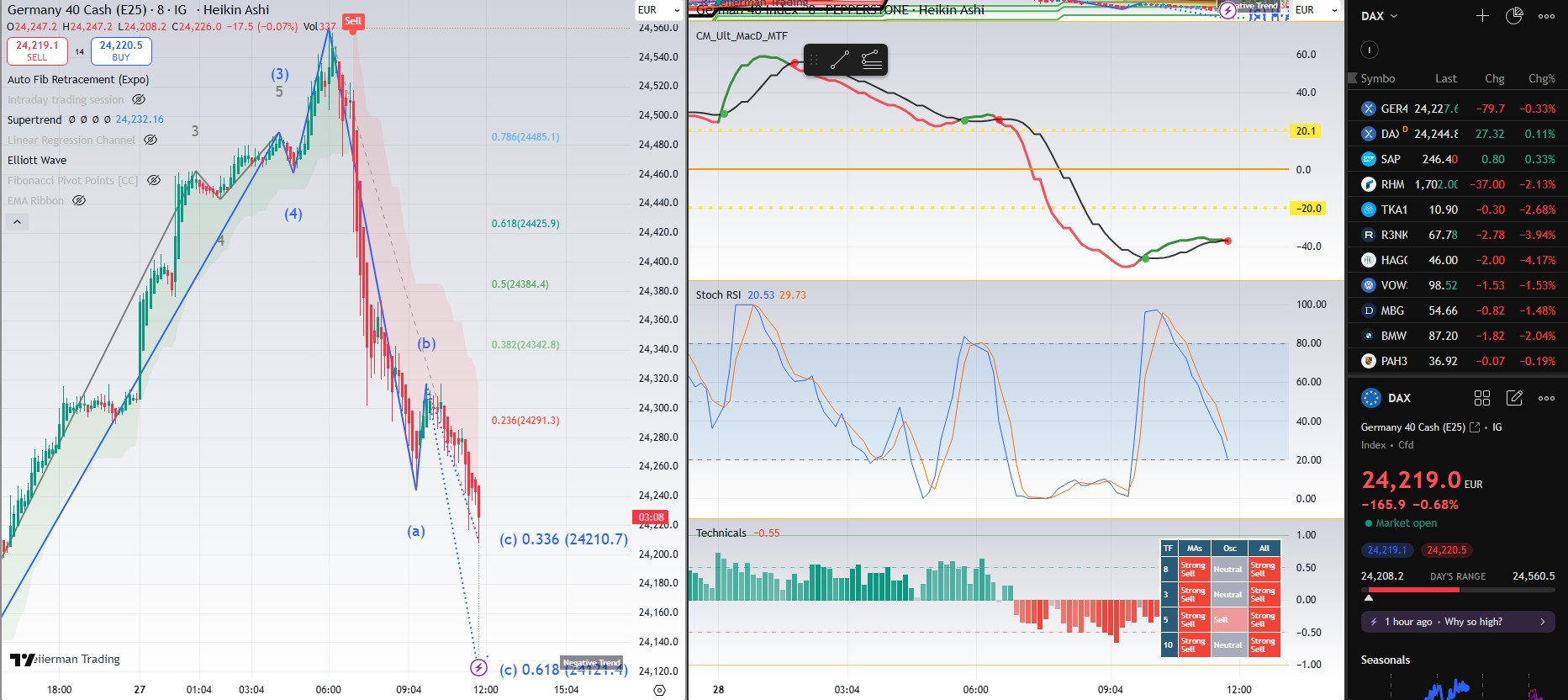Click the SELL 24,219.1 button
1568x700 pixels.
37,50
